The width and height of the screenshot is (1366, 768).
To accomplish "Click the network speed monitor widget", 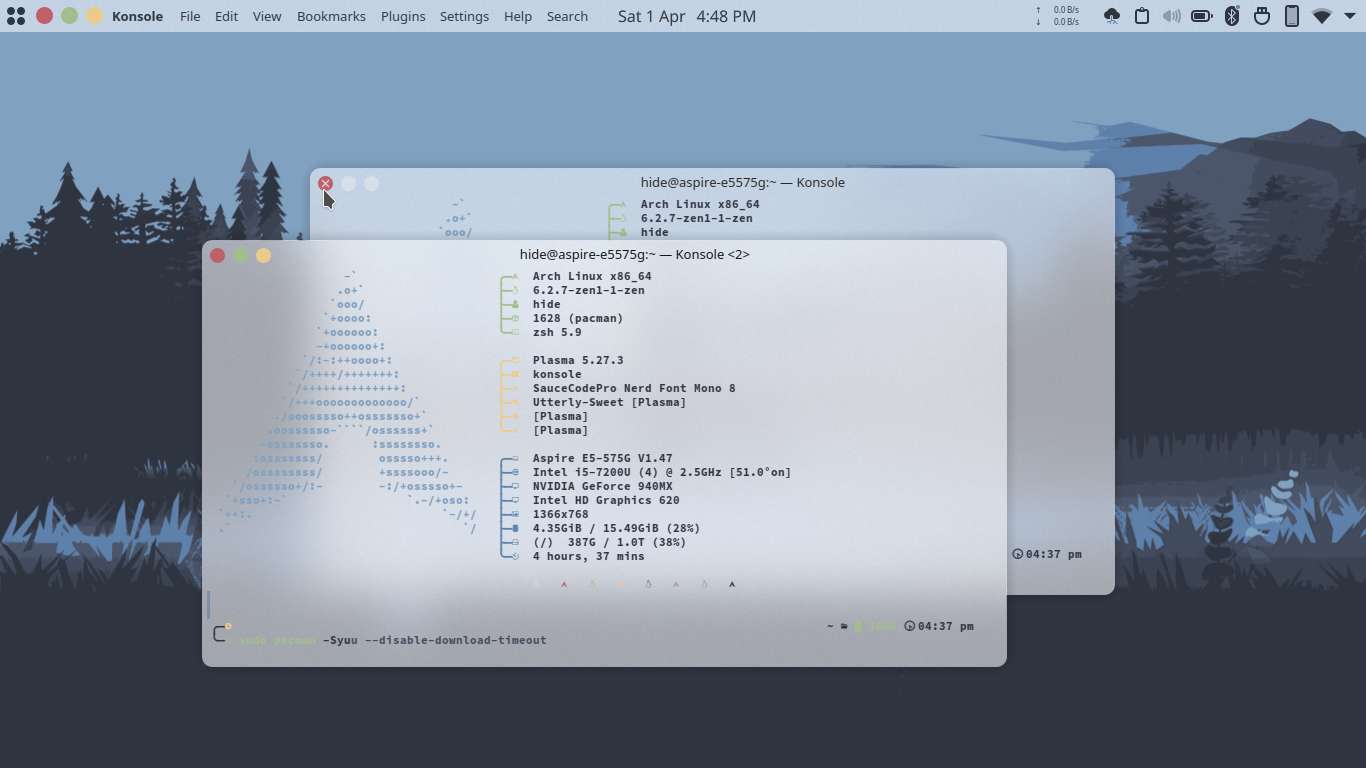I will tap(1057, 16).
